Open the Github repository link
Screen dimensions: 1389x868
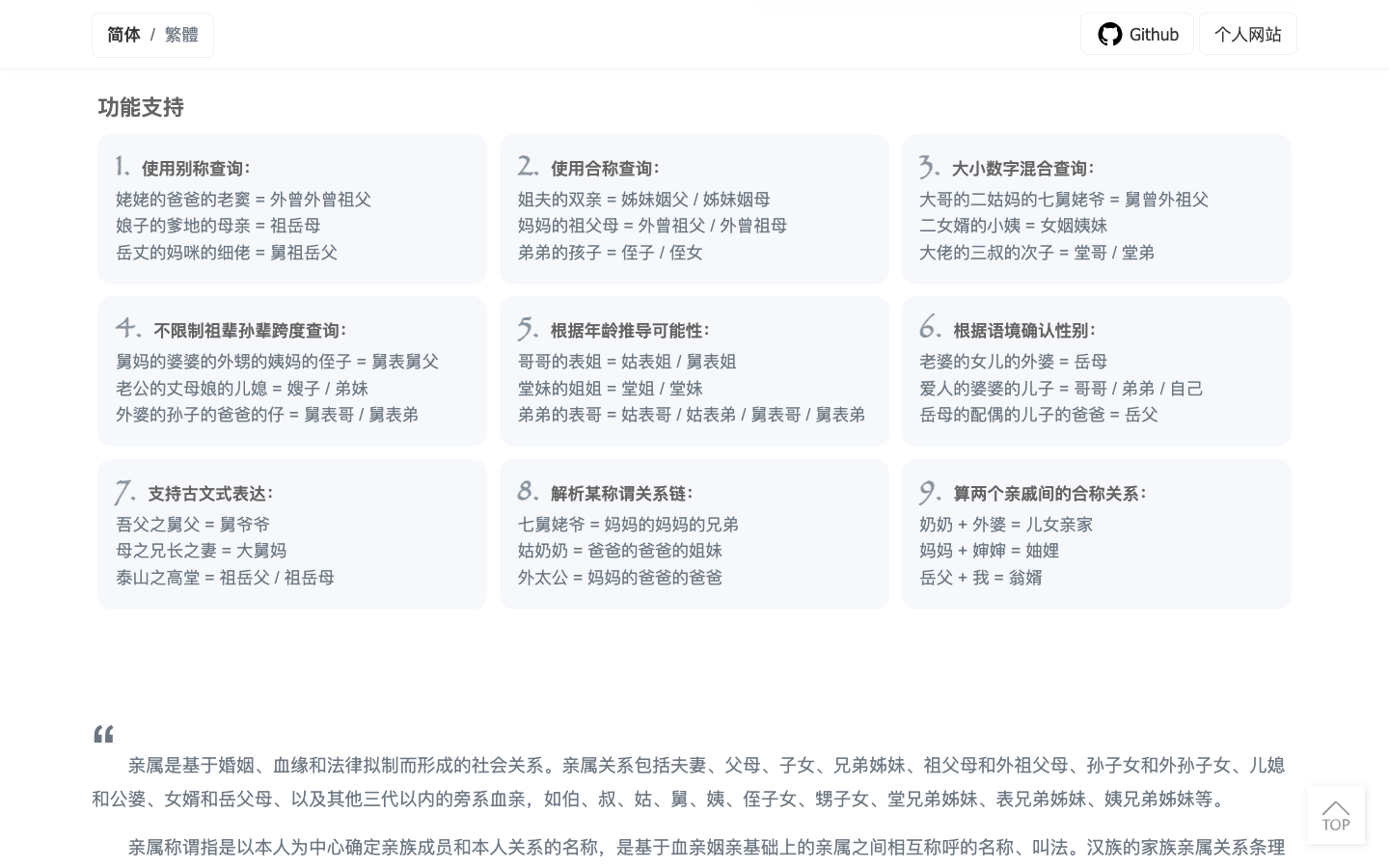(1137, 34)
